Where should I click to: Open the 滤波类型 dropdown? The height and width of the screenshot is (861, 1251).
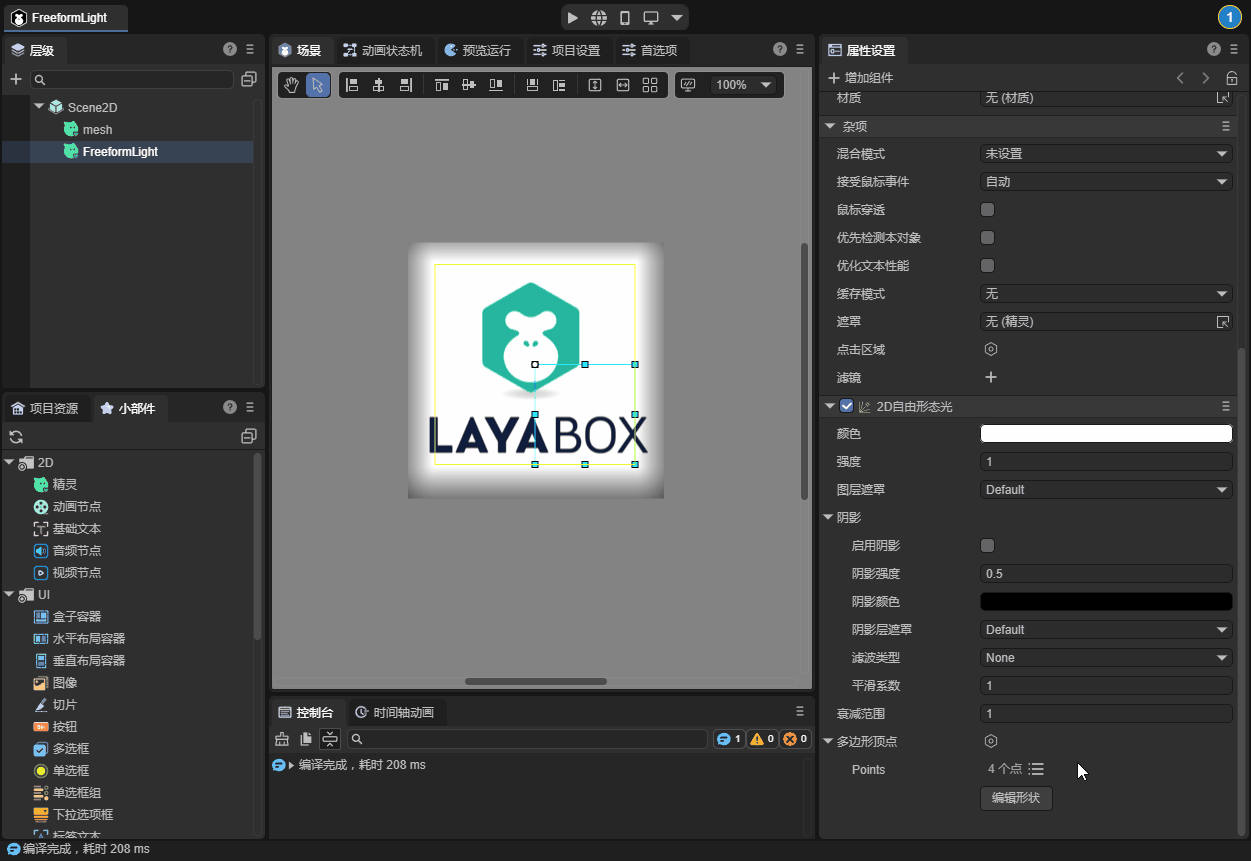point(1105,658)
